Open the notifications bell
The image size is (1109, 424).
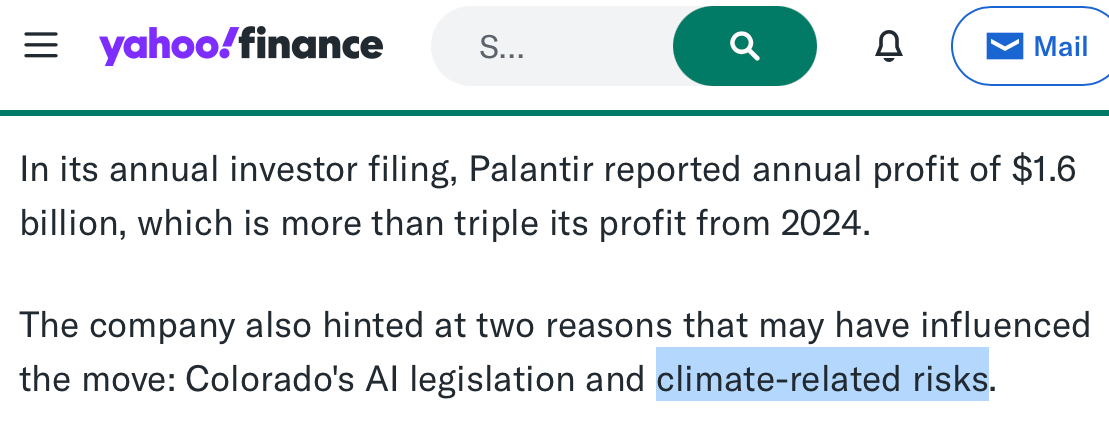coord(886,46)
